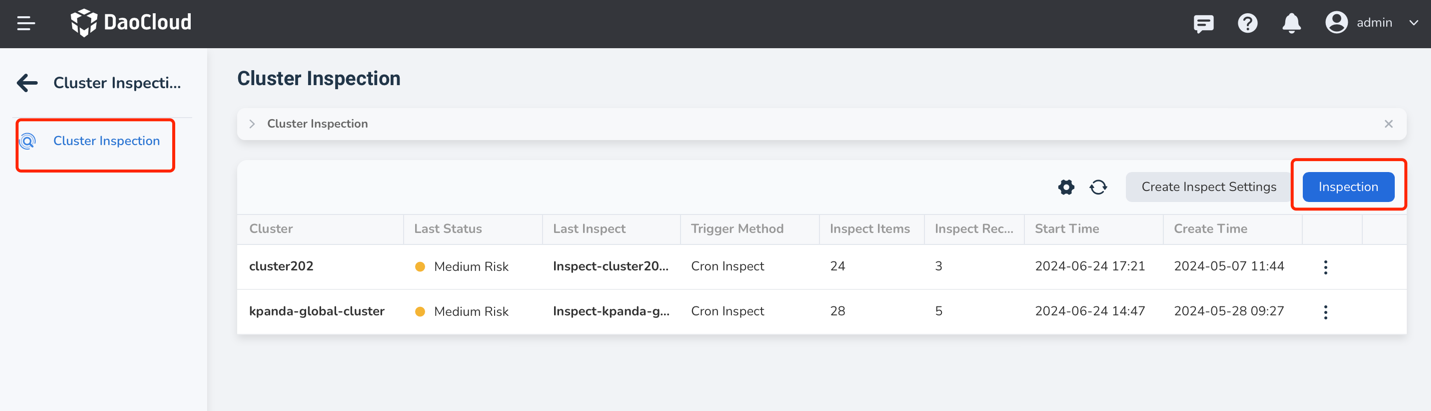
Task: Open the messages chat icon
Action: click(1203, 23)
